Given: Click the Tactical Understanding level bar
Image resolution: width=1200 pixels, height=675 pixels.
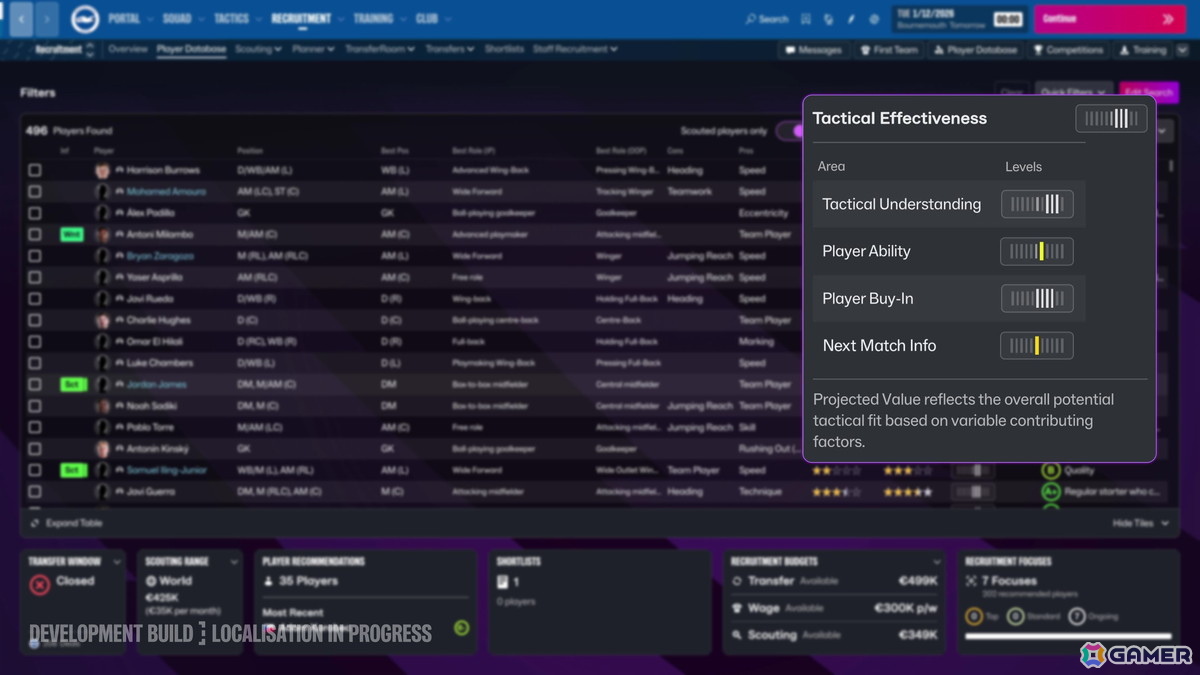Looking at the screenshot, I should pos(1037,204).
